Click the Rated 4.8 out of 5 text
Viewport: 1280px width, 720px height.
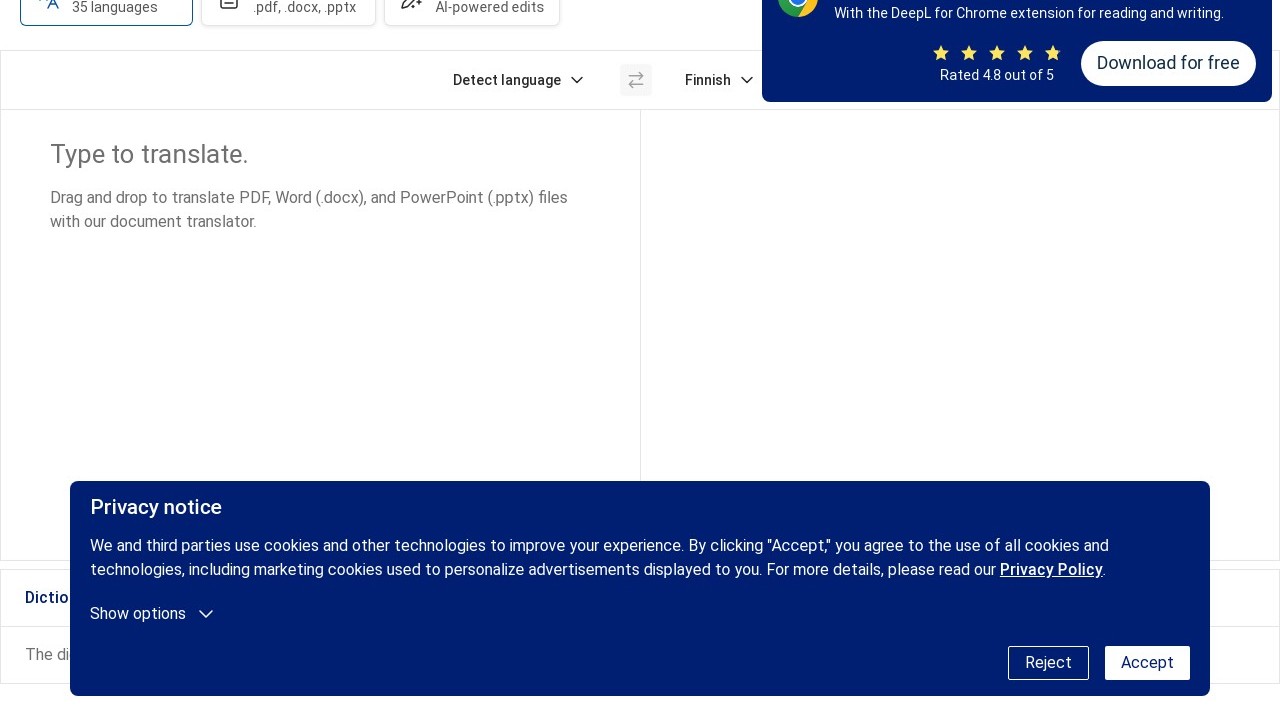[996, 75]
